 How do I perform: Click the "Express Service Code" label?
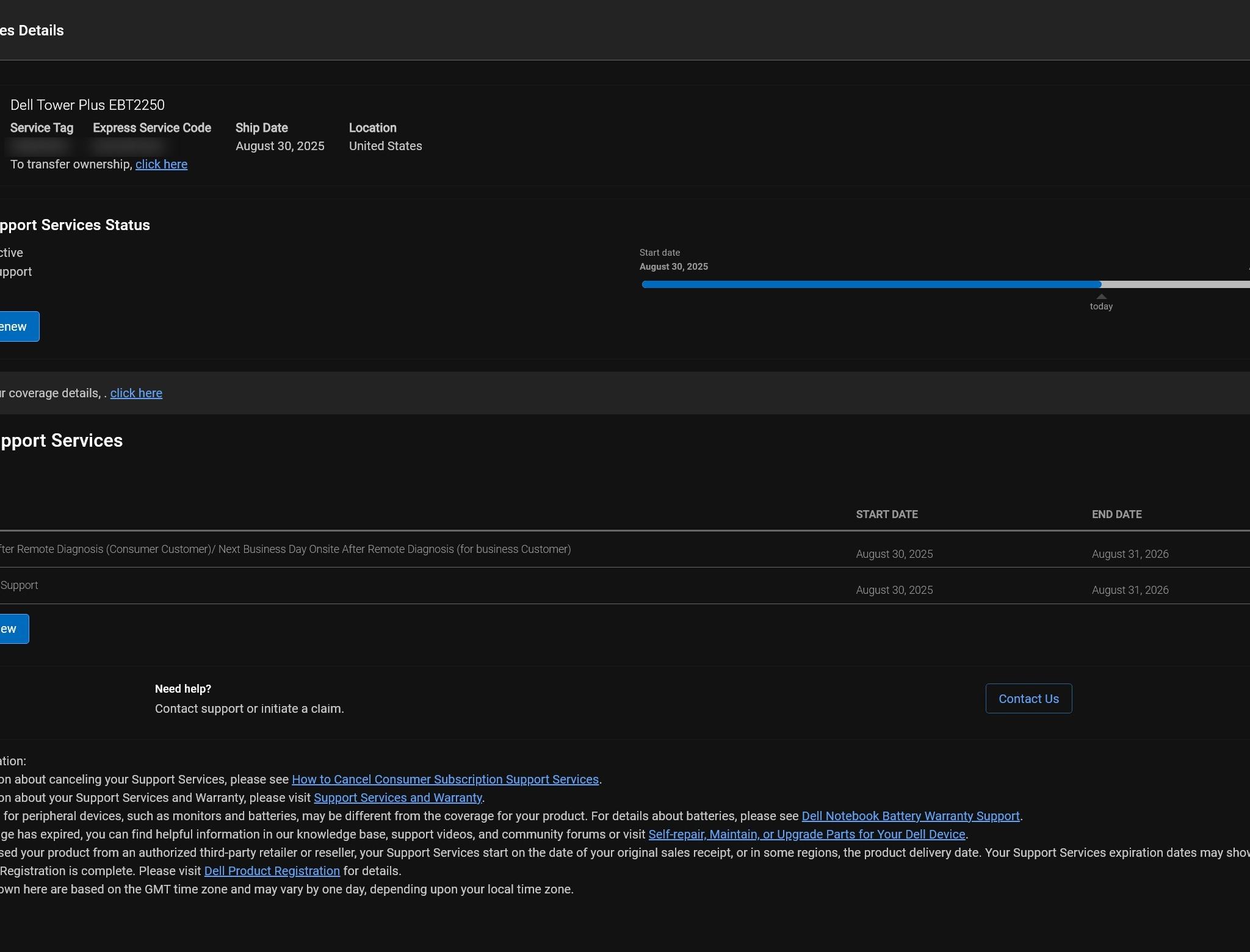(152, 128)
